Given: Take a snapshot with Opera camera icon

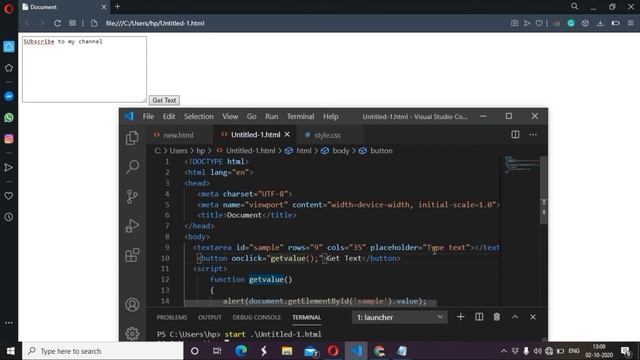Looking at the screenshot, I should (x=514, y=23).
